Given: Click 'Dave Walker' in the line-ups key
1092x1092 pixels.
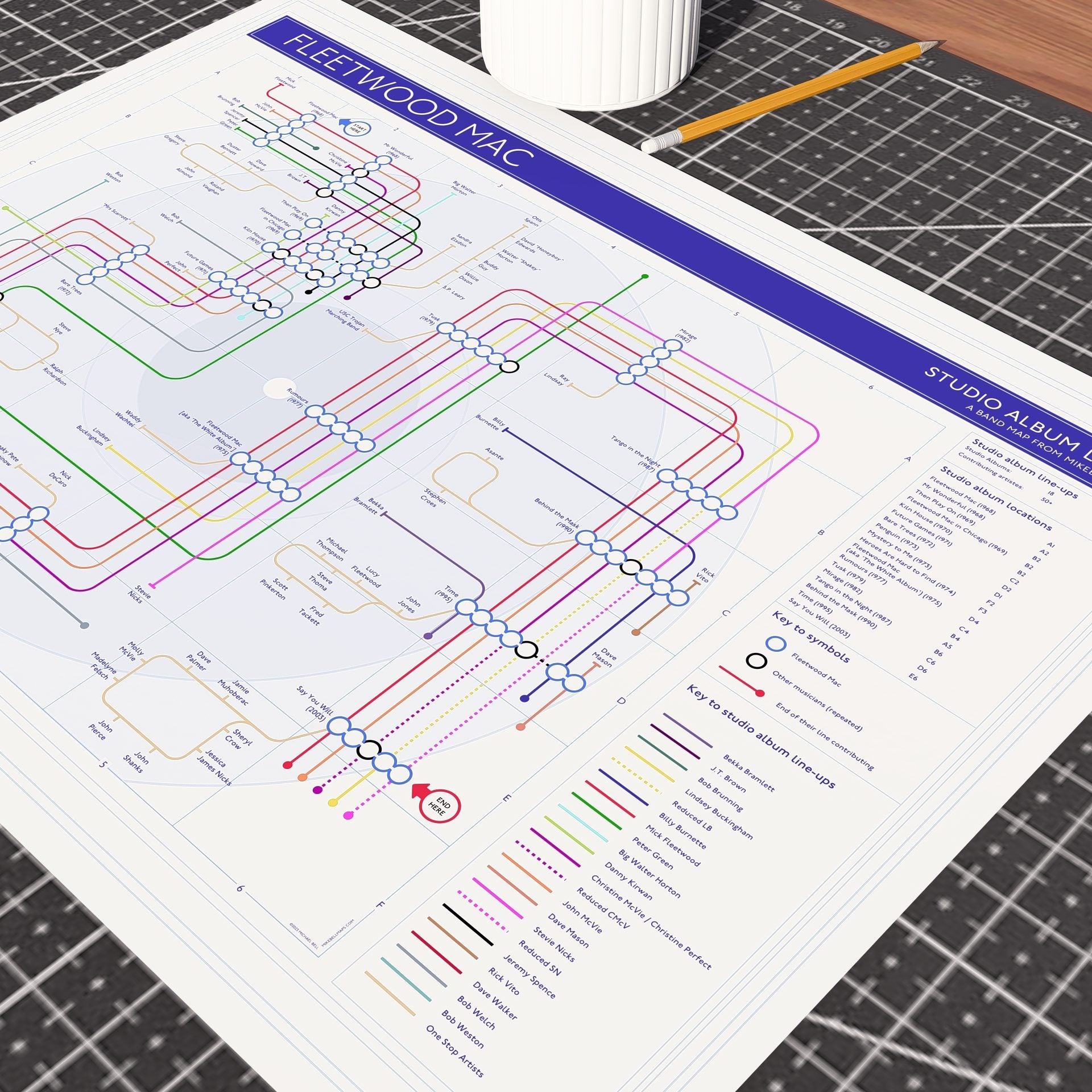Looking at the screenshot, I should [x=495, y=1000].
